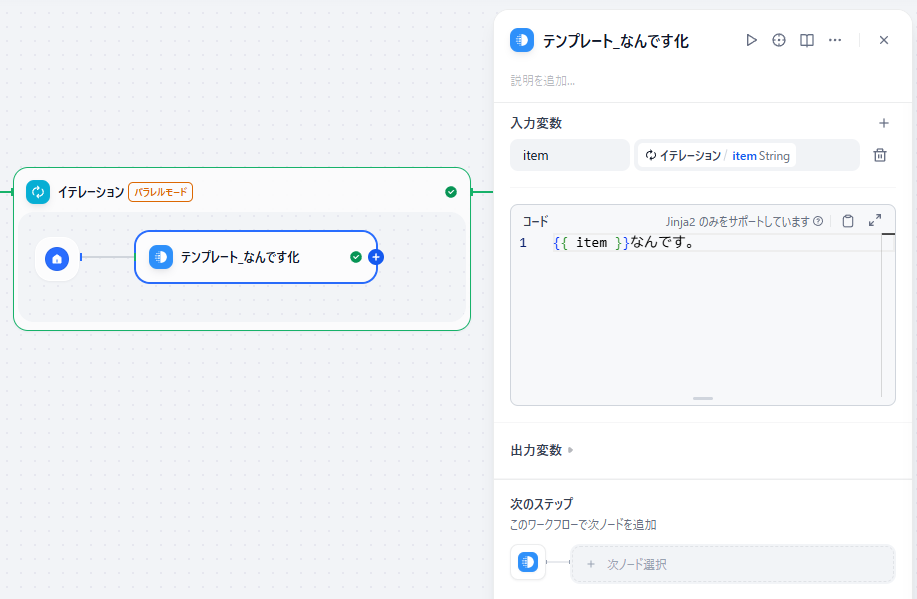The width and height of the screenshot is (917, 599).
Task: Open the three-dots more options menu
Action: coord(835,40)
